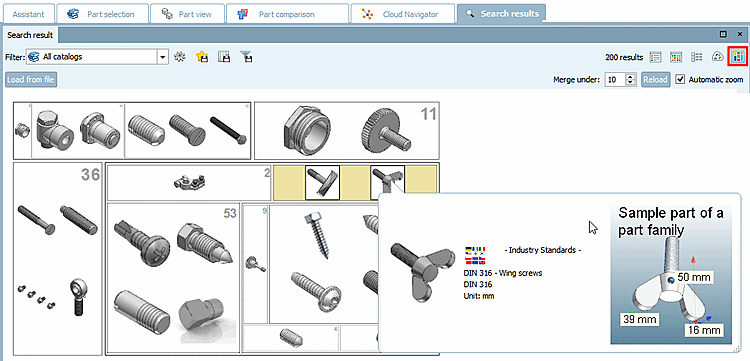The image size is (750, 361).
Task: Click the Unit: mm text in tooltip
Action: pyautogui.click(x=479, y=296)
